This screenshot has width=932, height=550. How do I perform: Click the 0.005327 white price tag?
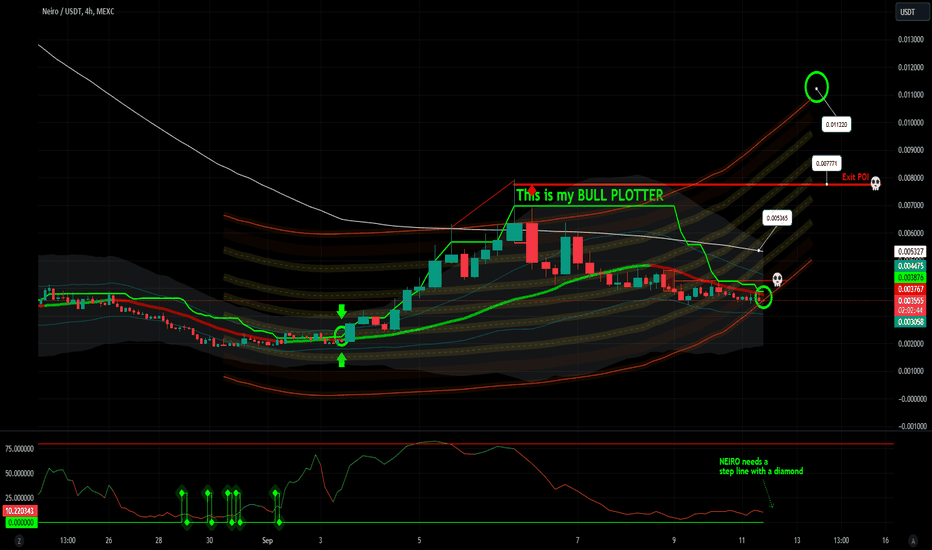(910, 252)
